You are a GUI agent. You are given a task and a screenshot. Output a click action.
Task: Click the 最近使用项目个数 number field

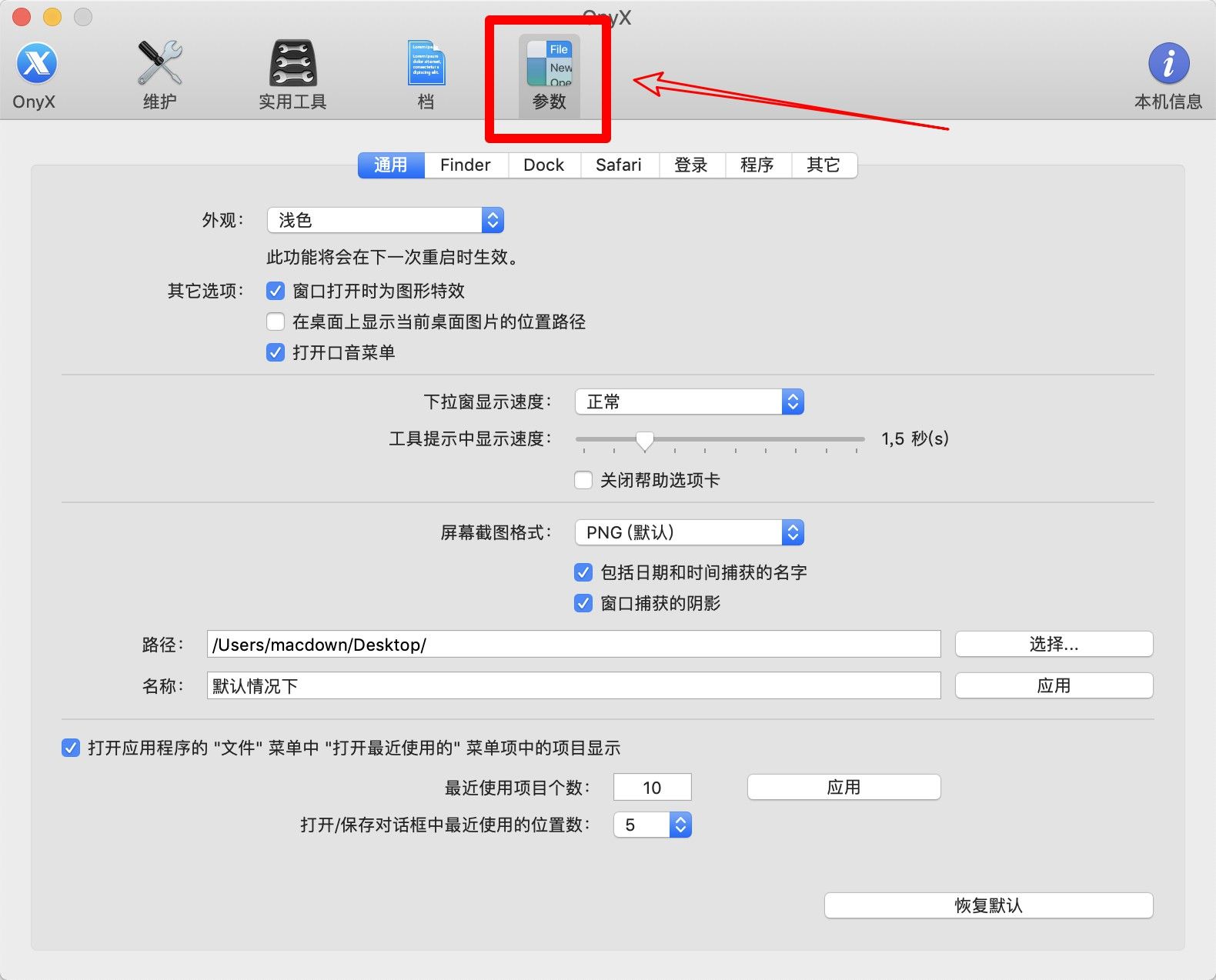[x=653, y=787]
